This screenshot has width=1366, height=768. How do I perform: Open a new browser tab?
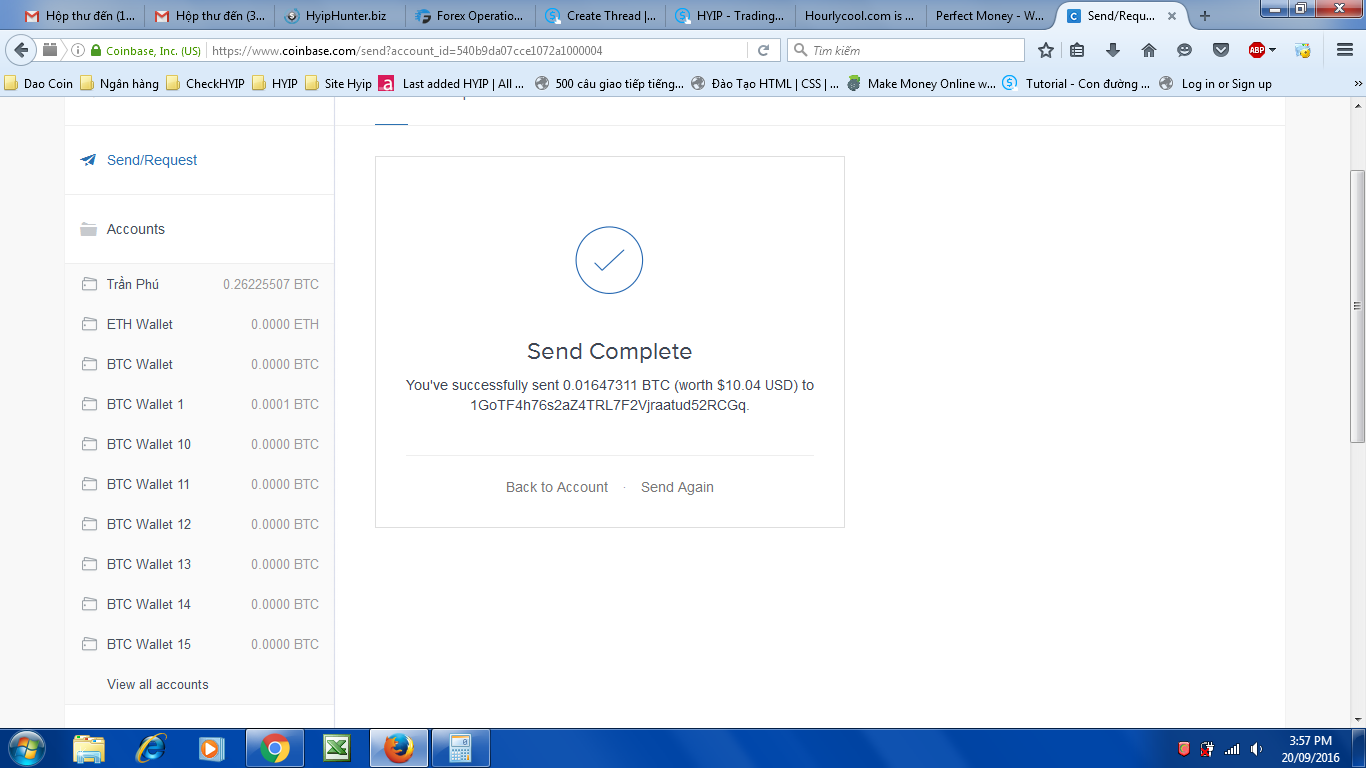1205,16
